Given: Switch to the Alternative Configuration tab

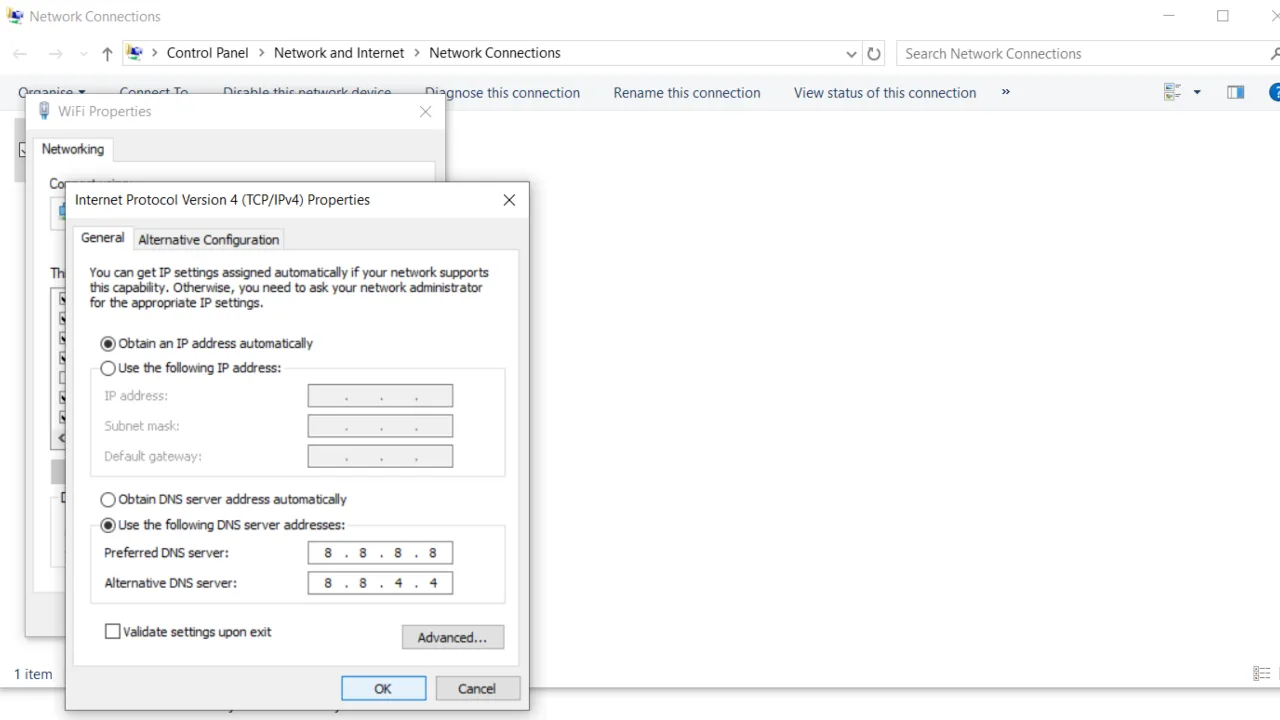Looking at the screenshot, I should [208, 239].
